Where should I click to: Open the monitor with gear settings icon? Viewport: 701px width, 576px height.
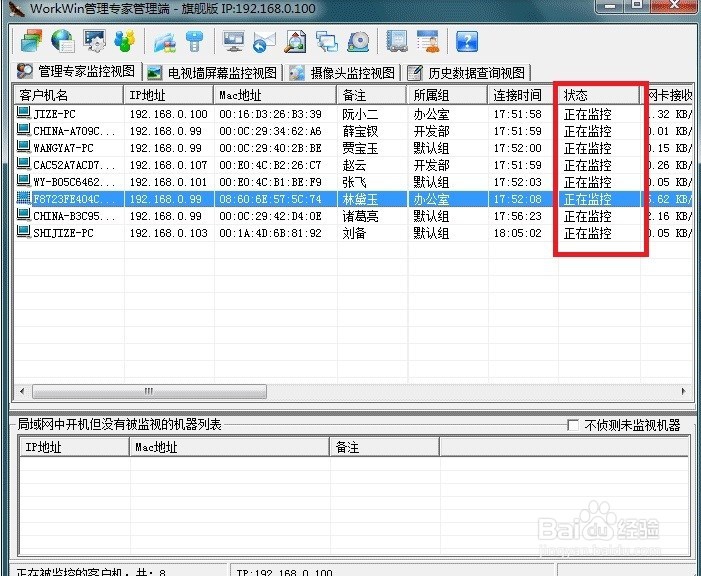pos(94,41)
